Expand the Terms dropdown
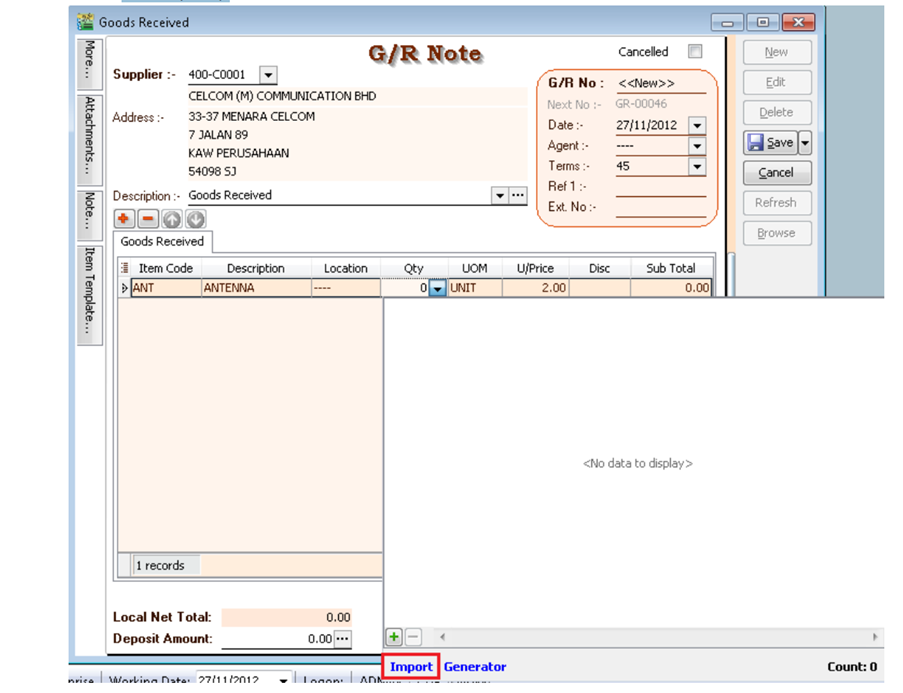 coord(697,167)
